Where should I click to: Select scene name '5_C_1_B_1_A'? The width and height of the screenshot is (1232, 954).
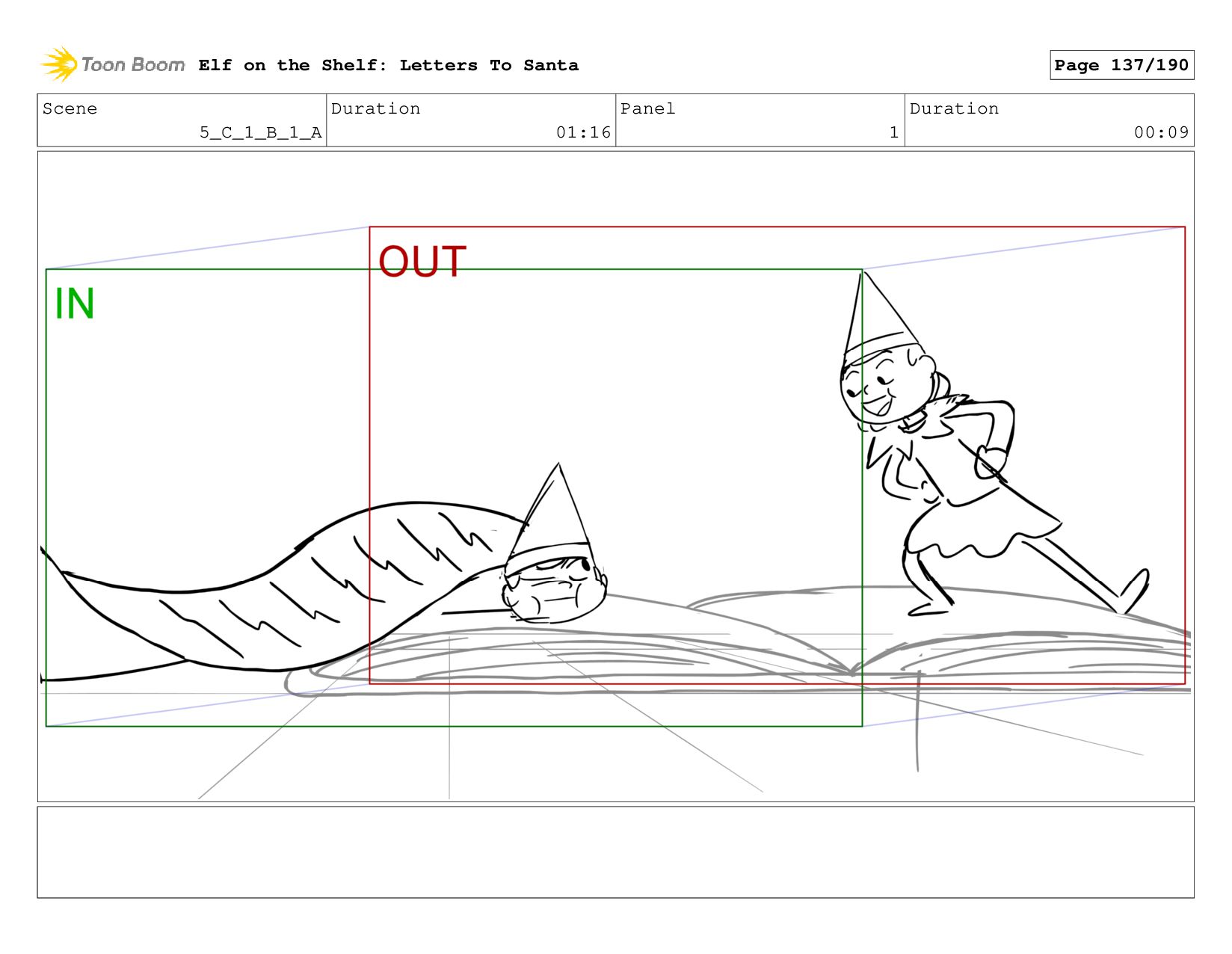(260, 132)
